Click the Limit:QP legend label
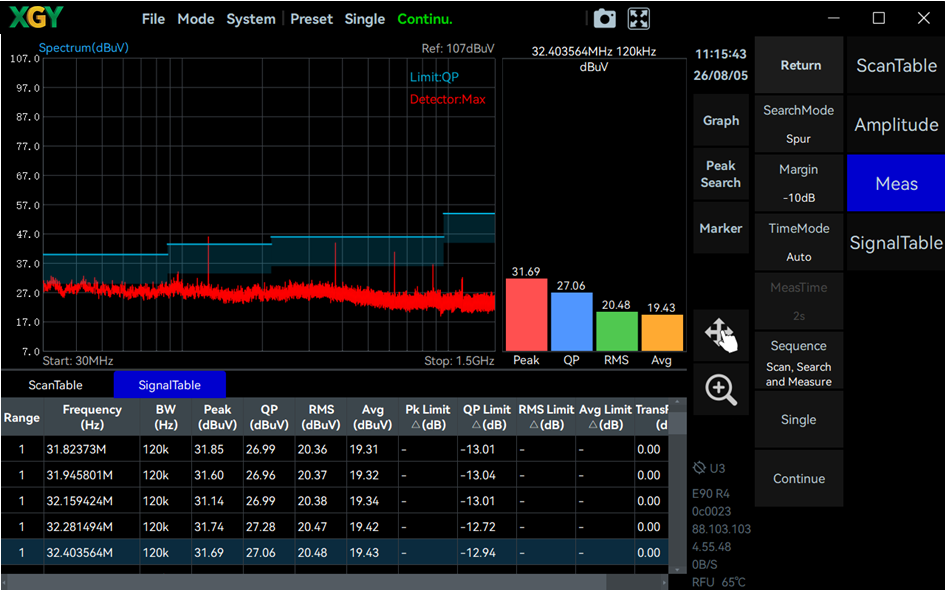Screen dimensions: 946x591 click(x=434, y=77)
